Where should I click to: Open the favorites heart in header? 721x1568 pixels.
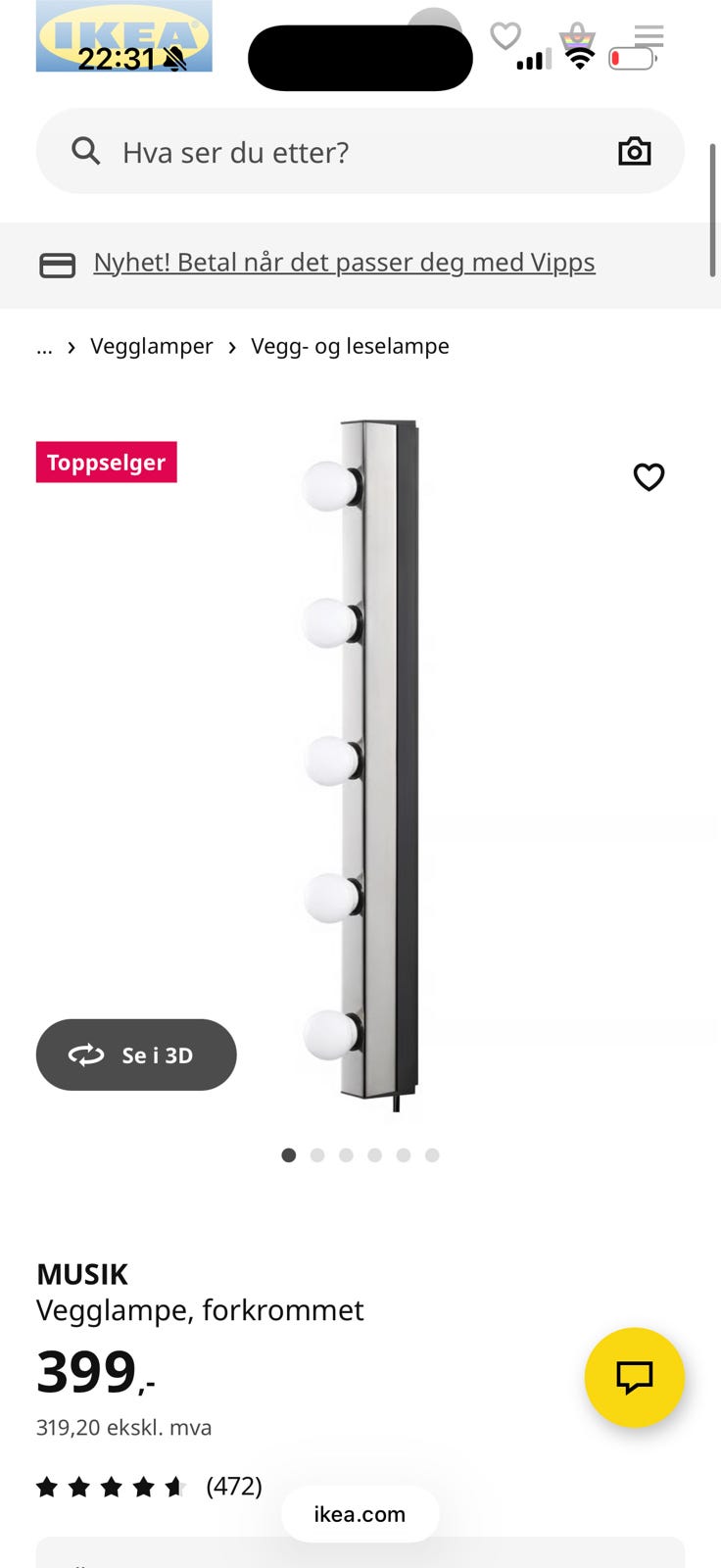505,36
